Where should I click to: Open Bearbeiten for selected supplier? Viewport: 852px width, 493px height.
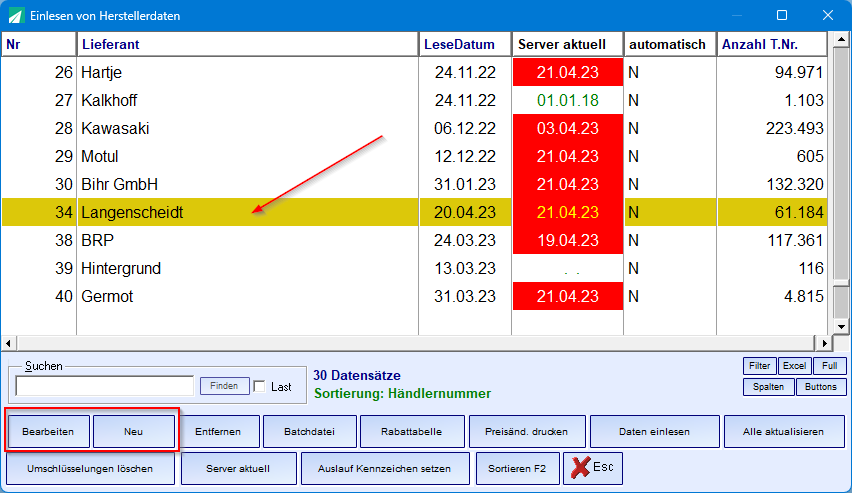(48, 432)
